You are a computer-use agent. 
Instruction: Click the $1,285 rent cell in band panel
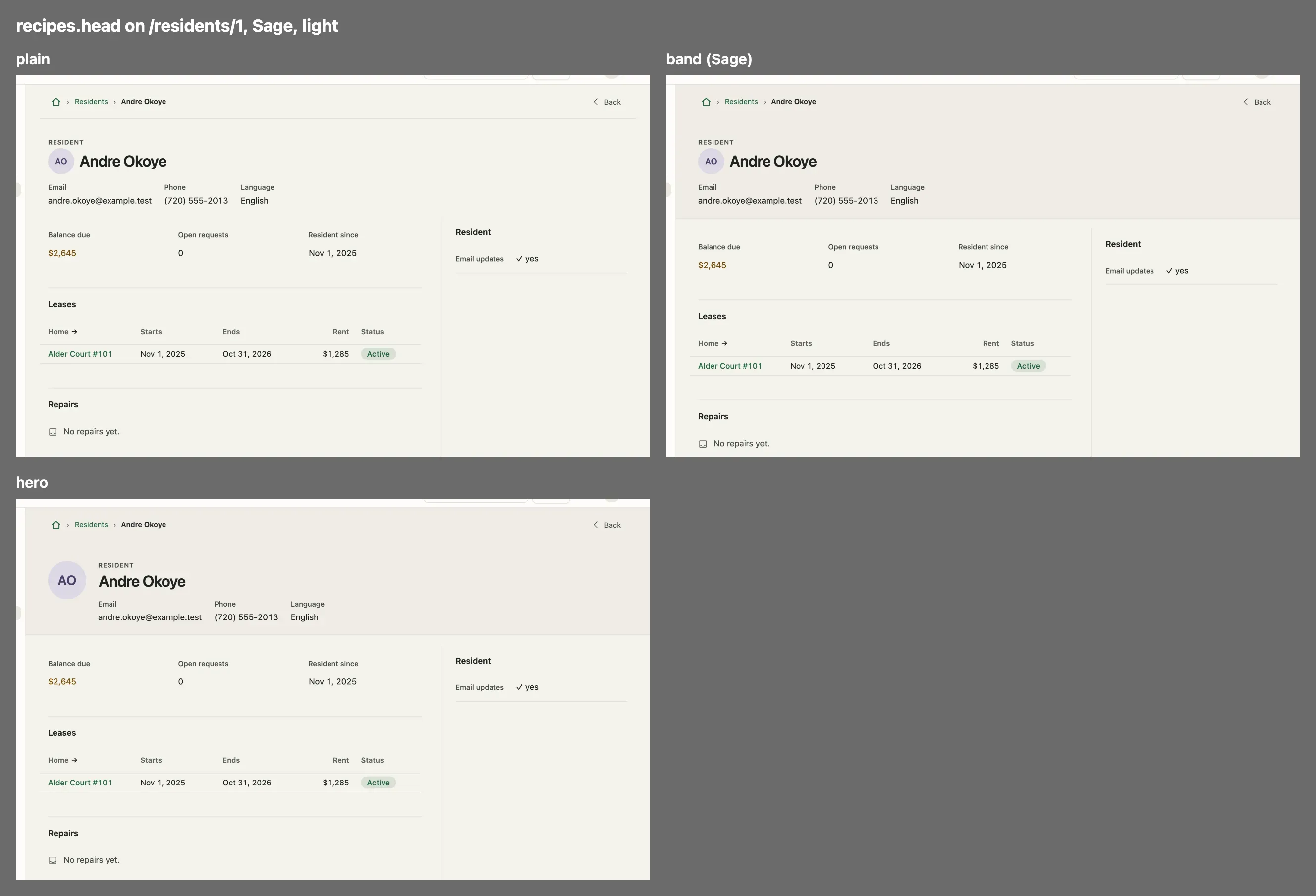[x=986, y=366]
